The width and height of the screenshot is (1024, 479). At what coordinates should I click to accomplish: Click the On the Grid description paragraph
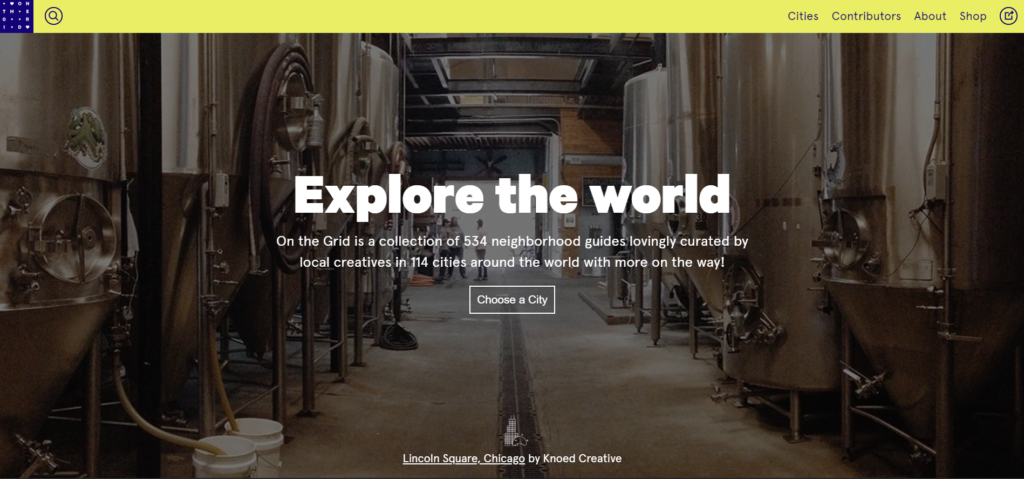(512, 252)
